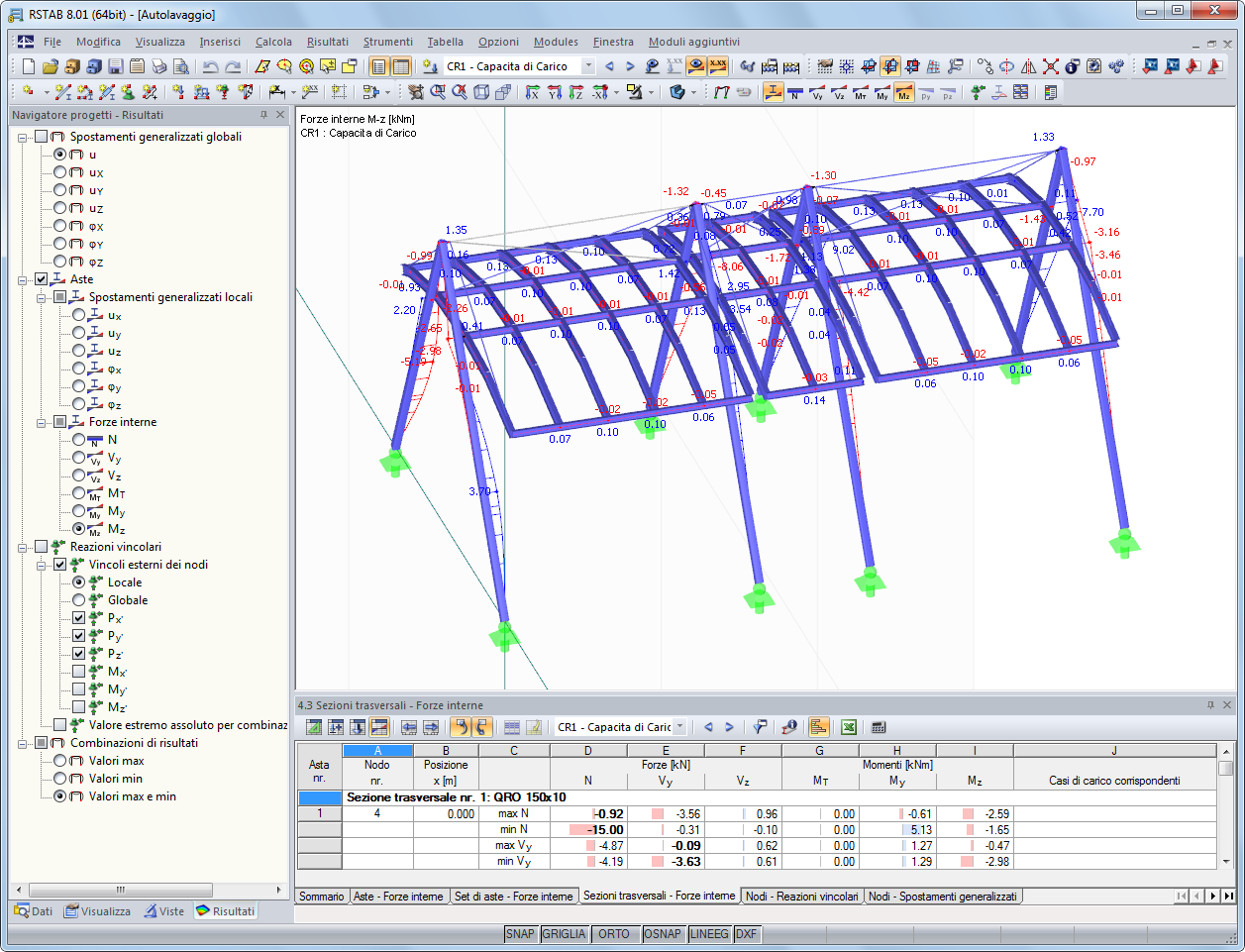The height and width of the screenshot is (952, 1245).
Task: Toggle the project navigator panel icon
Action: click(x=378, y=66)
